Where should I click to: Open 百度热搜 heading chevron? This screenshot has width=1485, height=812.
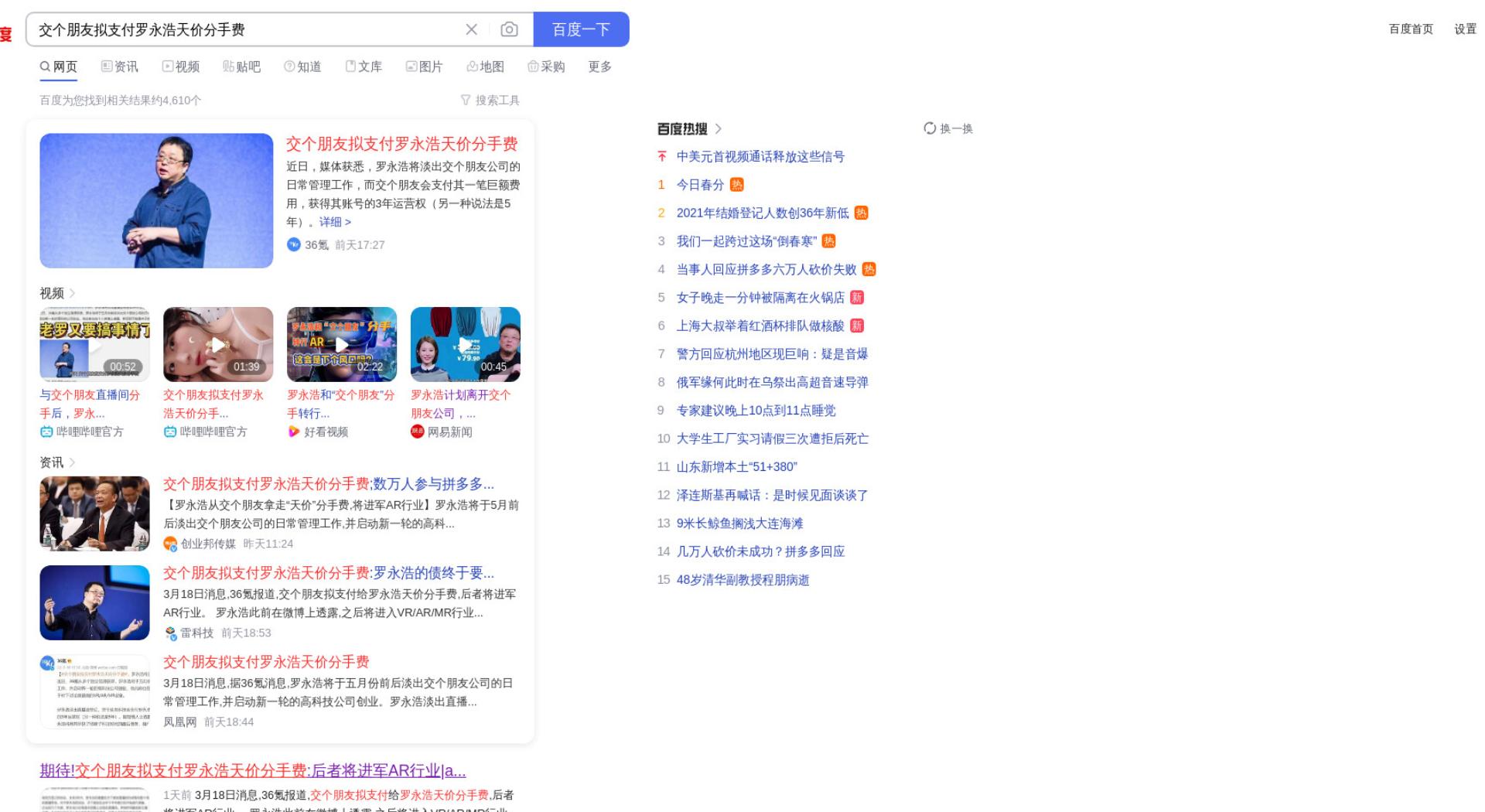[718, 128]
